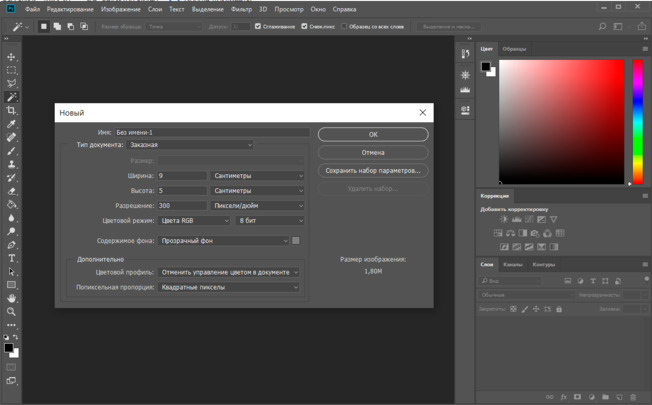The image size is (652, 405).
Task: Select the Hand tool
Action: point(12,298)
